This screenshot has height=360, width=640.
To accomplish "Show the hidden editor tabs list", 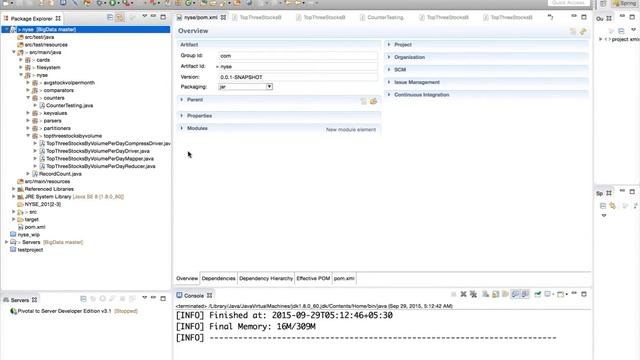I will coord(551,18).
